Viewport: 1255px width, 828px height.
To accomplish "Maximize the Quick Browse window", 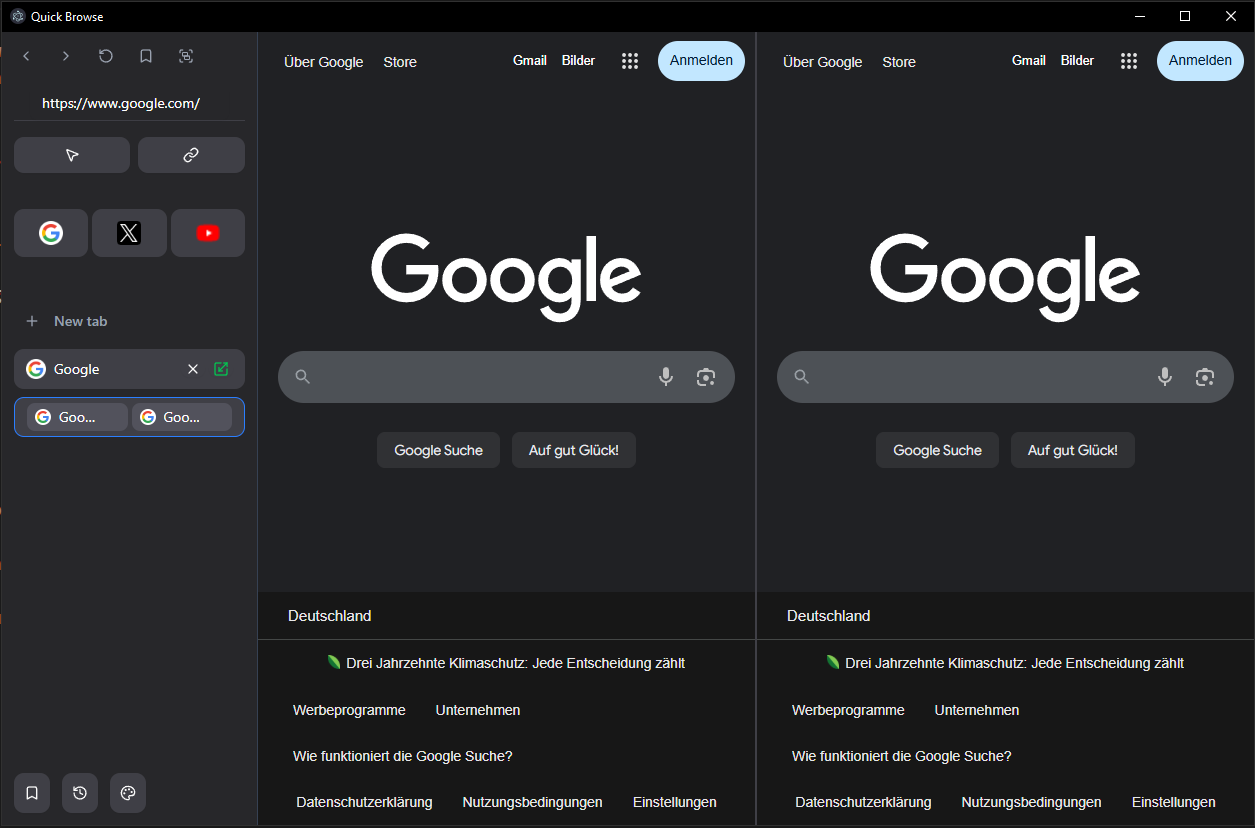I will [1185, 16].
